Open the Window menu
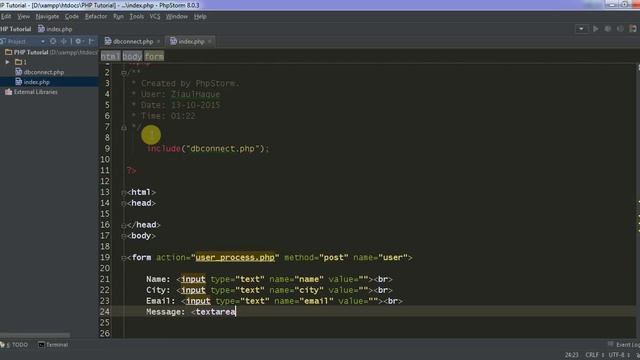This screenshot has height=360, width=640. [177, 16]
